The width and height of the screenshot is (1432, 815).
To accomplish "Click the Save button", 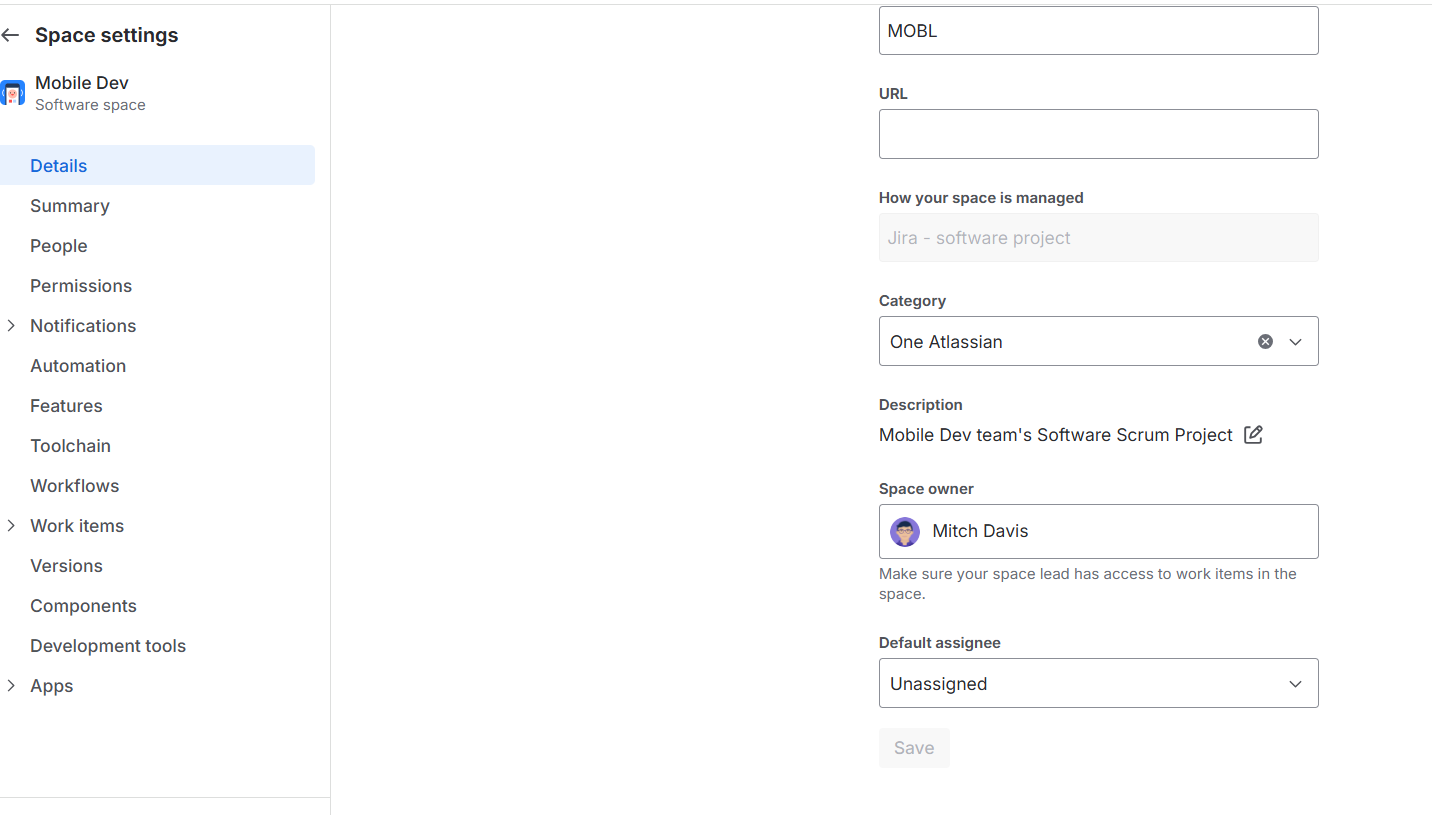I will [914, 748].
